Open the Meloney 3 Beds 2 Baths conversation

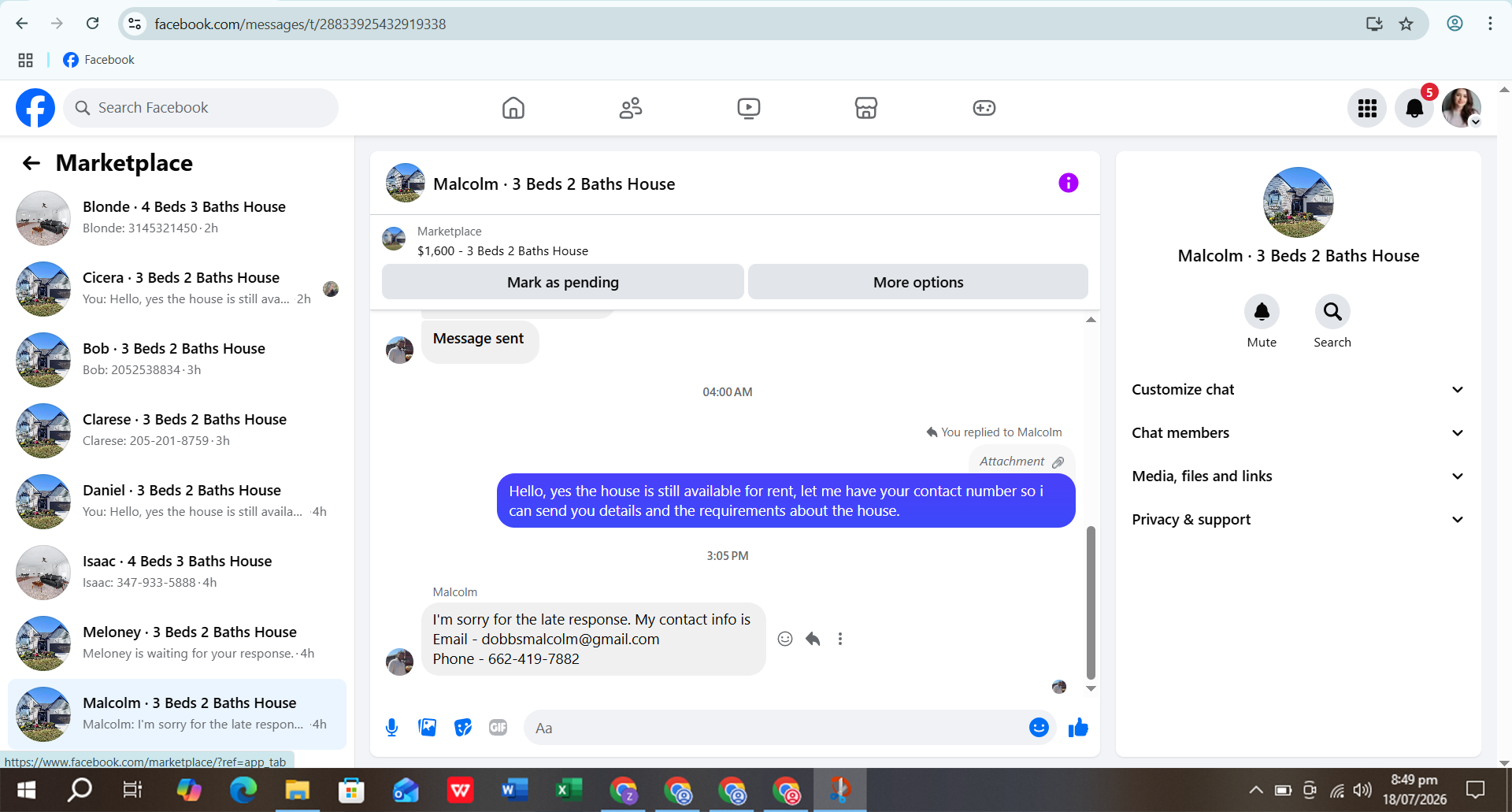click(177, 643)
